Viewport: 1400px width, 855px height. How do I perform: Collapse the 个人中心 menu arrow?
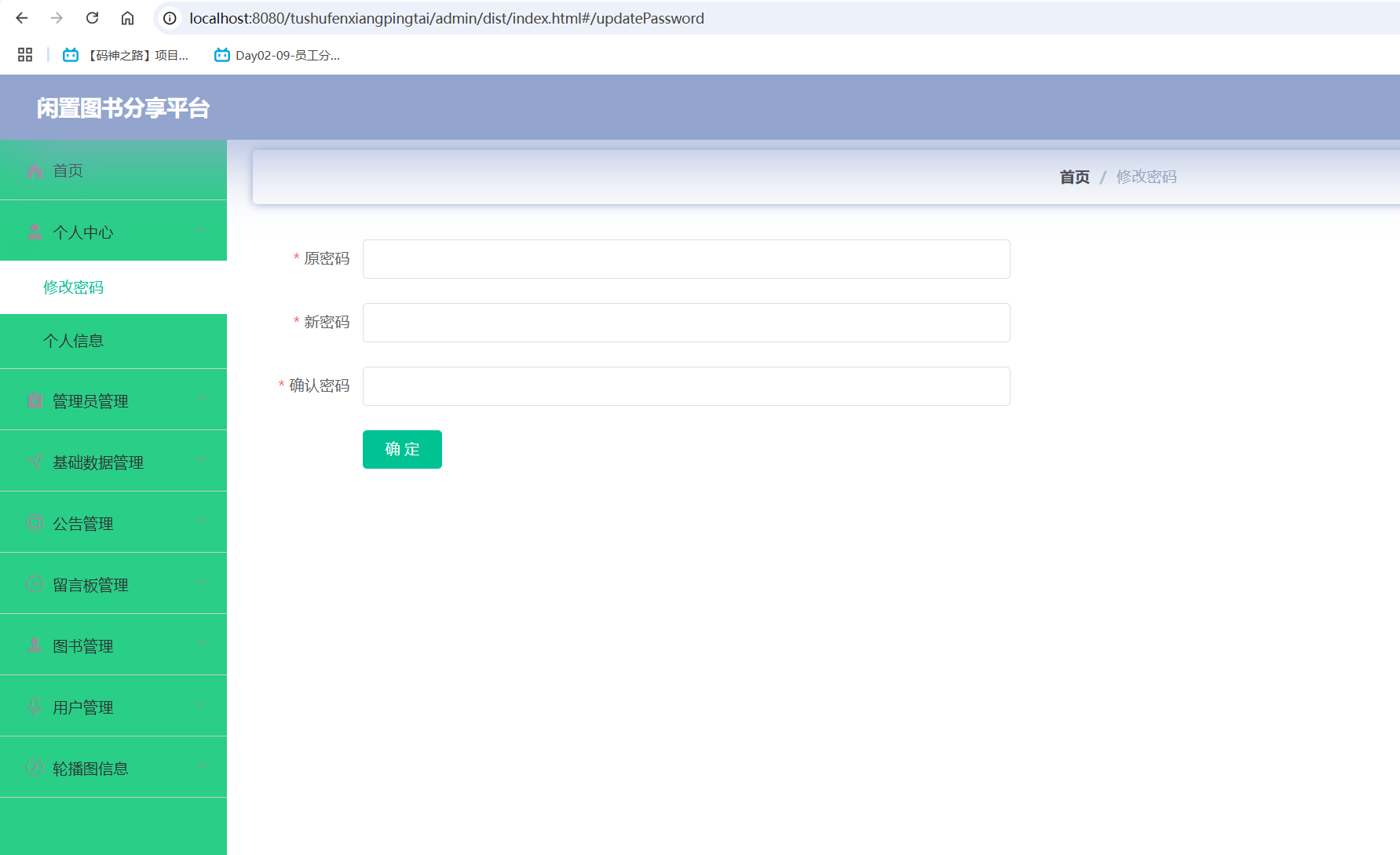pyautogui.click(x=201, y=230)
